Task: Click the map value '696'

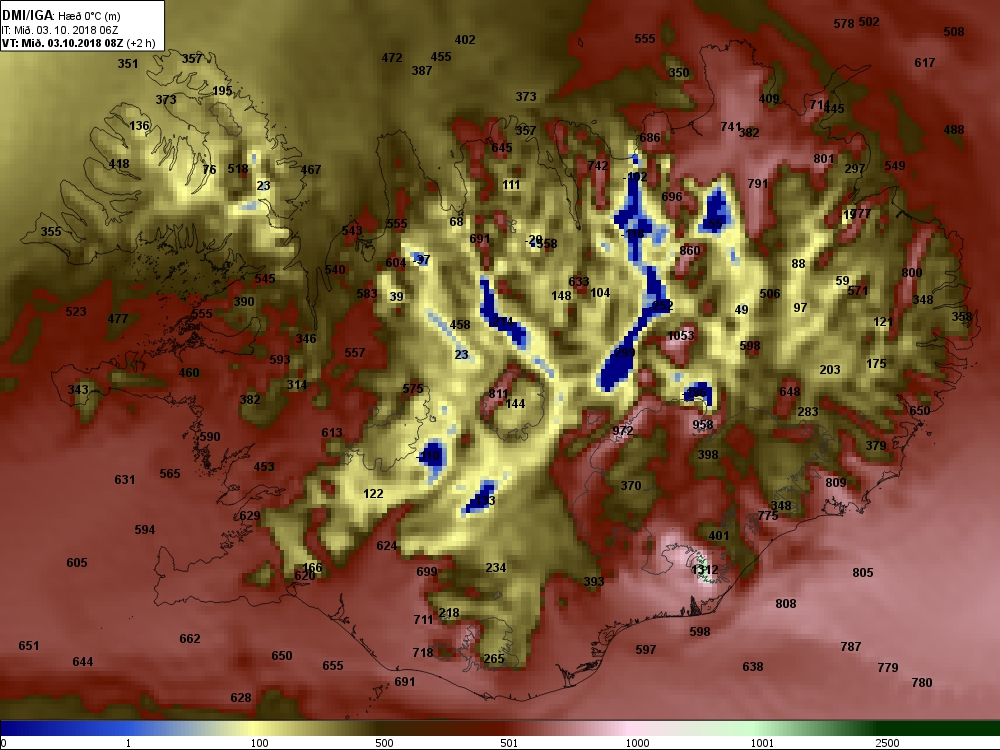Action: click(672, 196)
